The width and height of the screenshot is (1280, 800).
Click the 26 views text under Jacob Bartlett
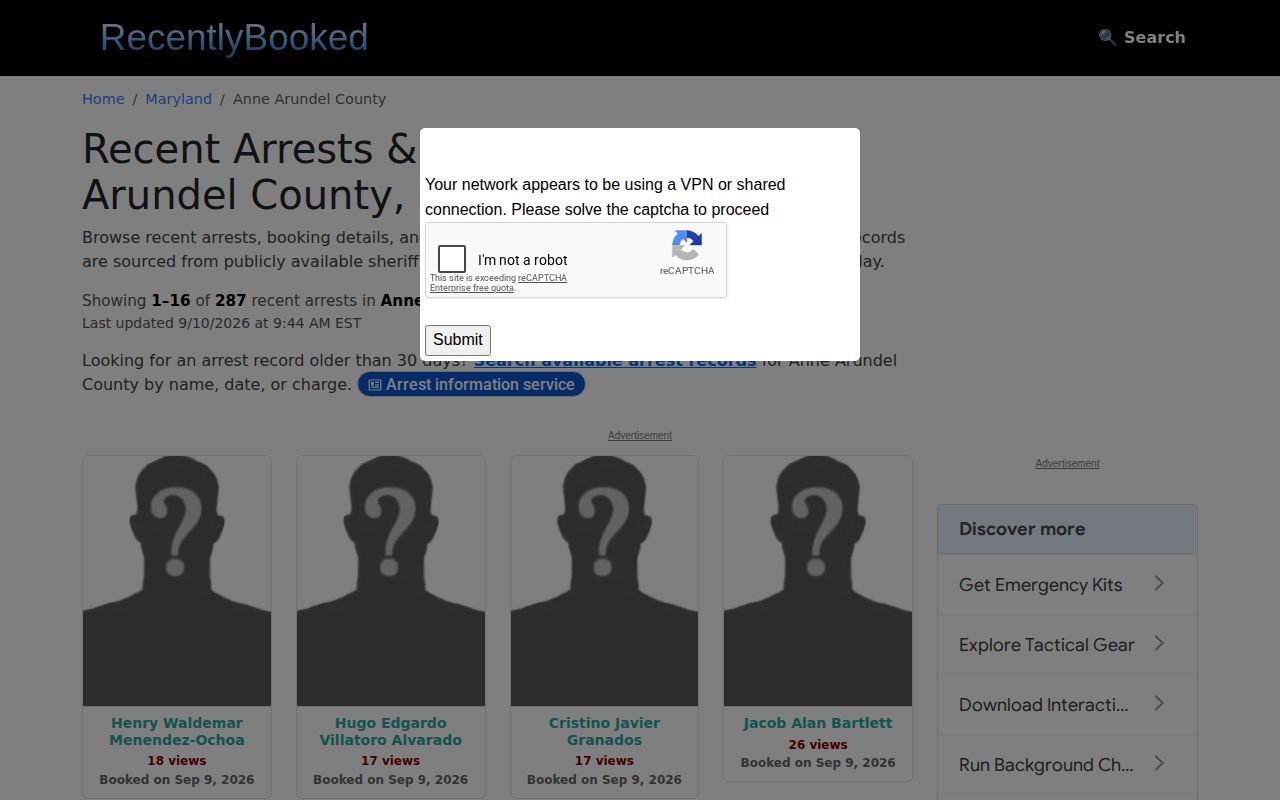click(x=818, y=745)
